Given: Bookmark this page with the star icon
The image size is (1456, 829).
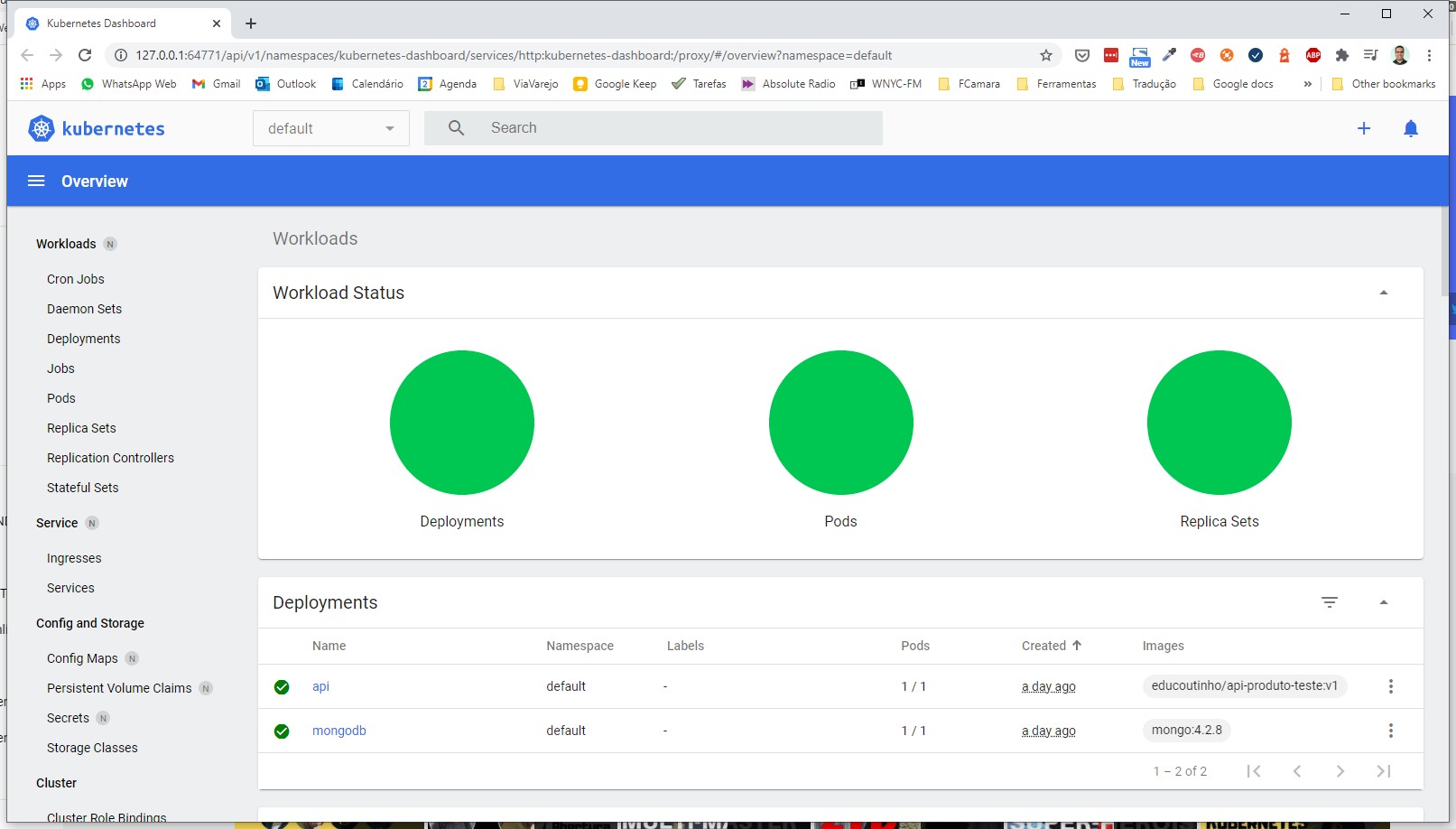Looking at the screenshot, I should pyautogui.click(x=1046, y=55).
